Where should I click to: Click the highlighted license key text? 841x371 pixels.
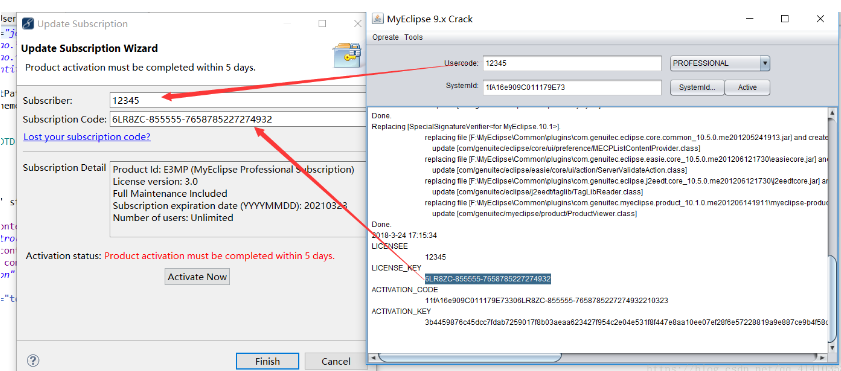tap(488, 279)
